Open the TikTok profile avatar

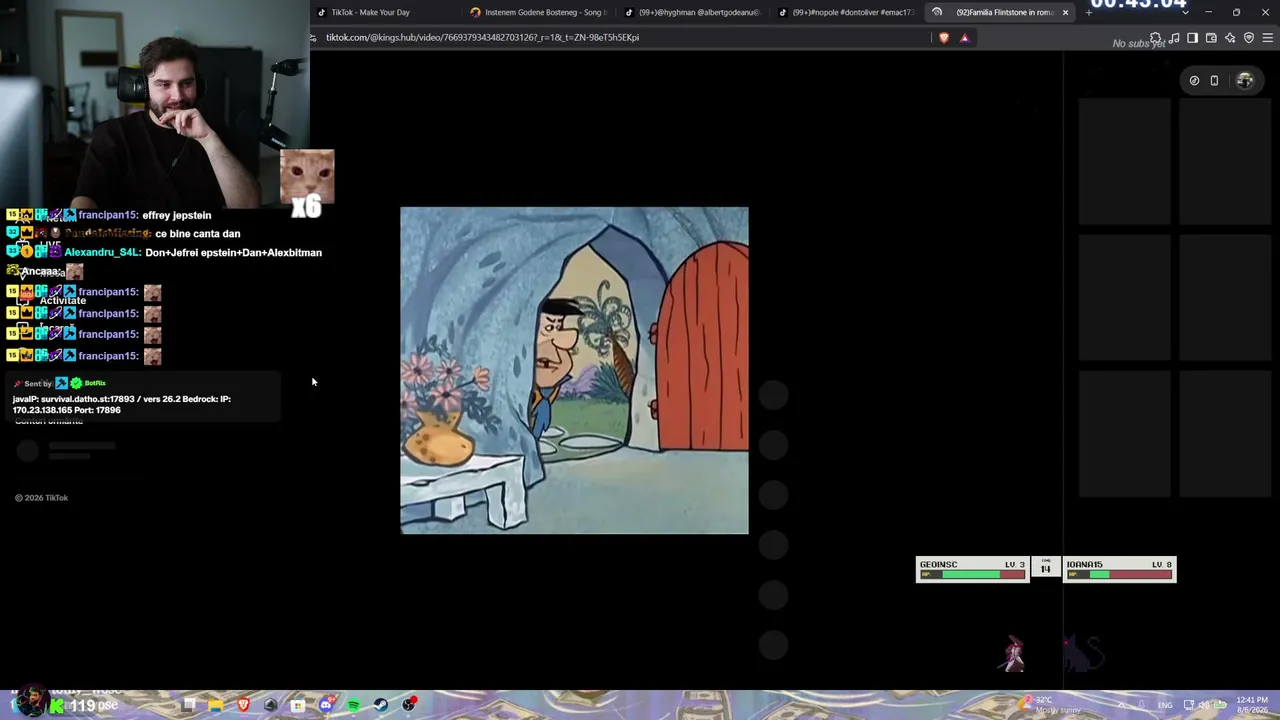(1245, 81)
